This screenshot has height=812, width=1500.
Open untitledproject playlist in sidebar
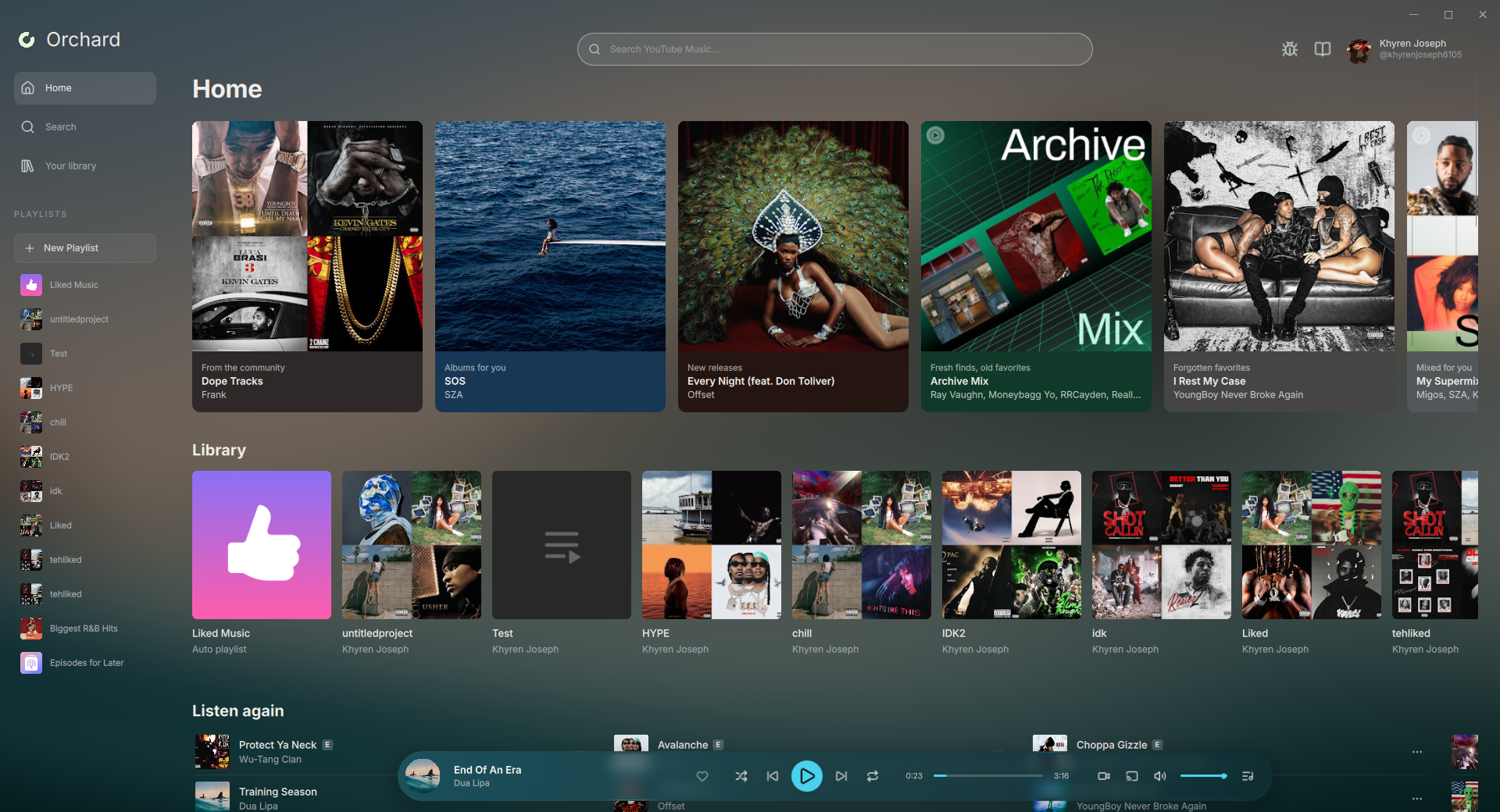pyautogui.click(x=85, y=319)
